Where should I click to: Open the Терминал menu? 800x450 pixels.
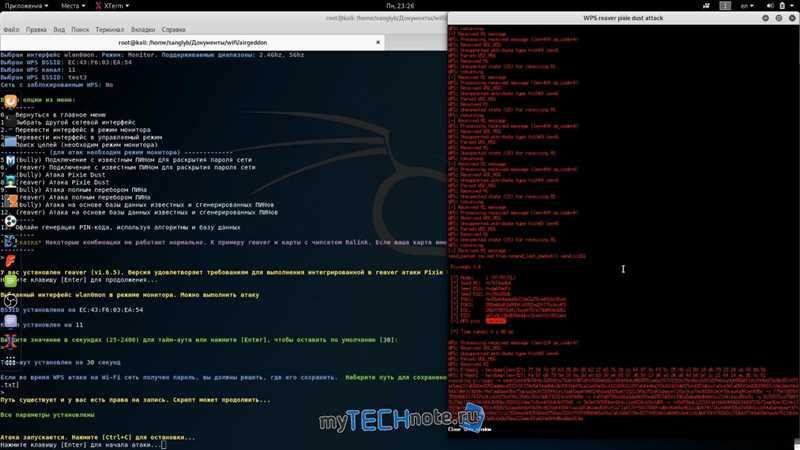(110, 30)
